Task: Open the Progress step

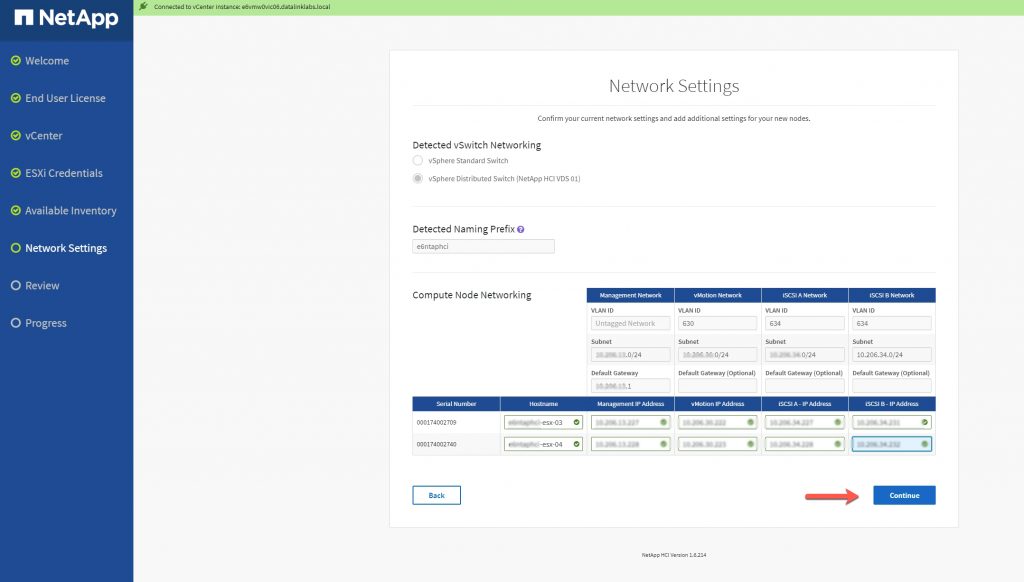Action: click(46, 323)
